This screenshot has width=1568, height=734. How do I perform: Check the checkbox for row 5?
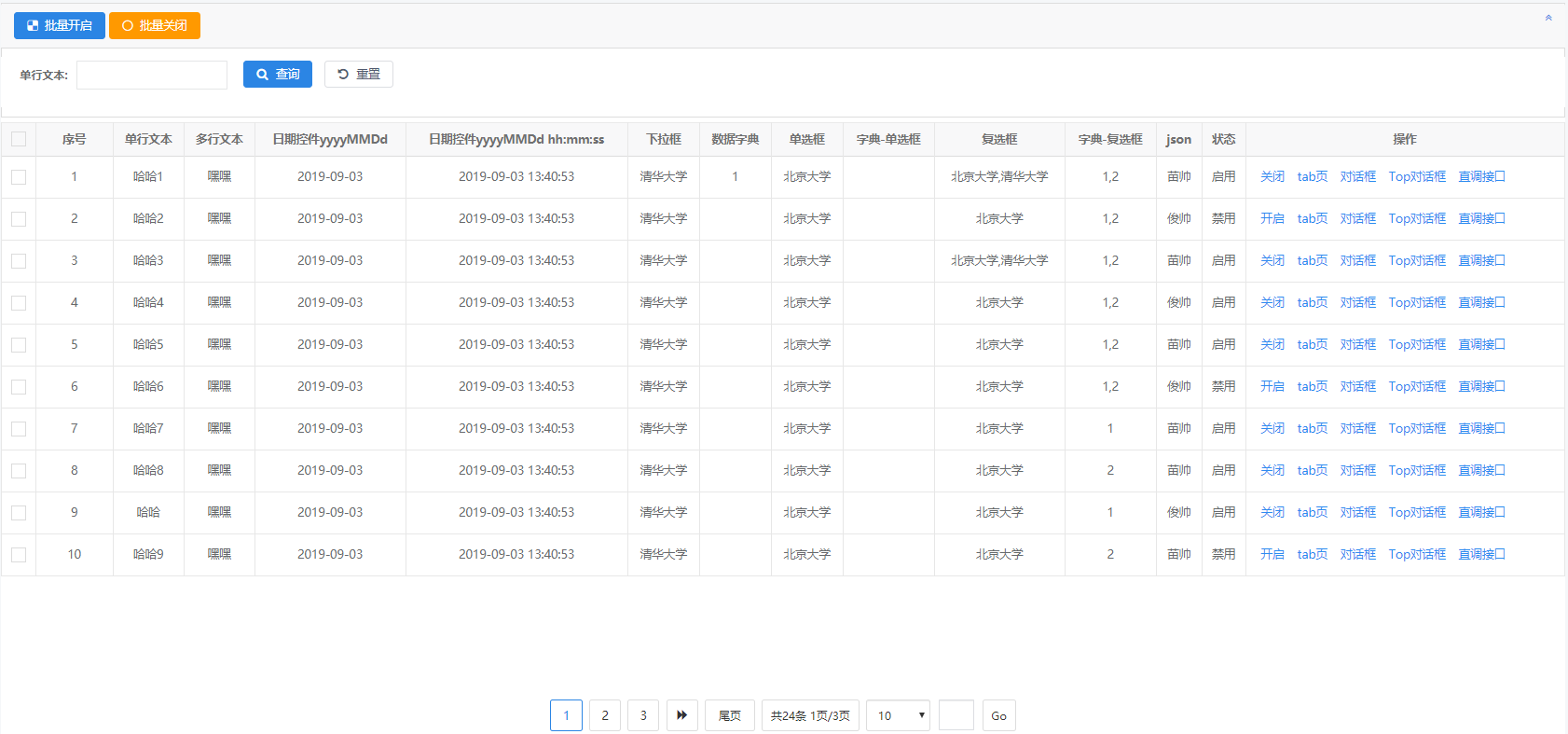pyautogui.click(x=19, y=344)
